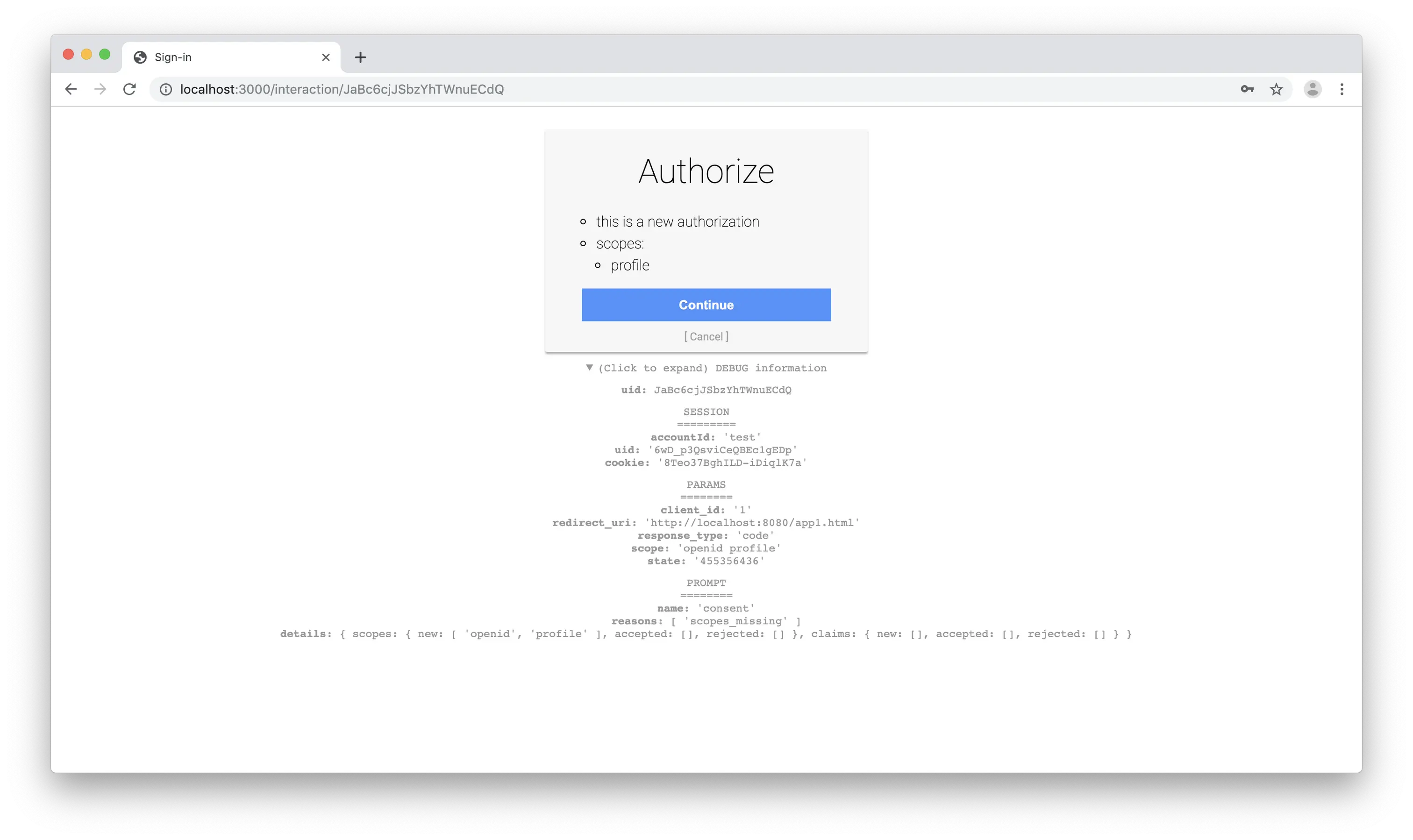1413x840 pixels.
Task: Collapse the DEBUG information section
Action: 706,368
